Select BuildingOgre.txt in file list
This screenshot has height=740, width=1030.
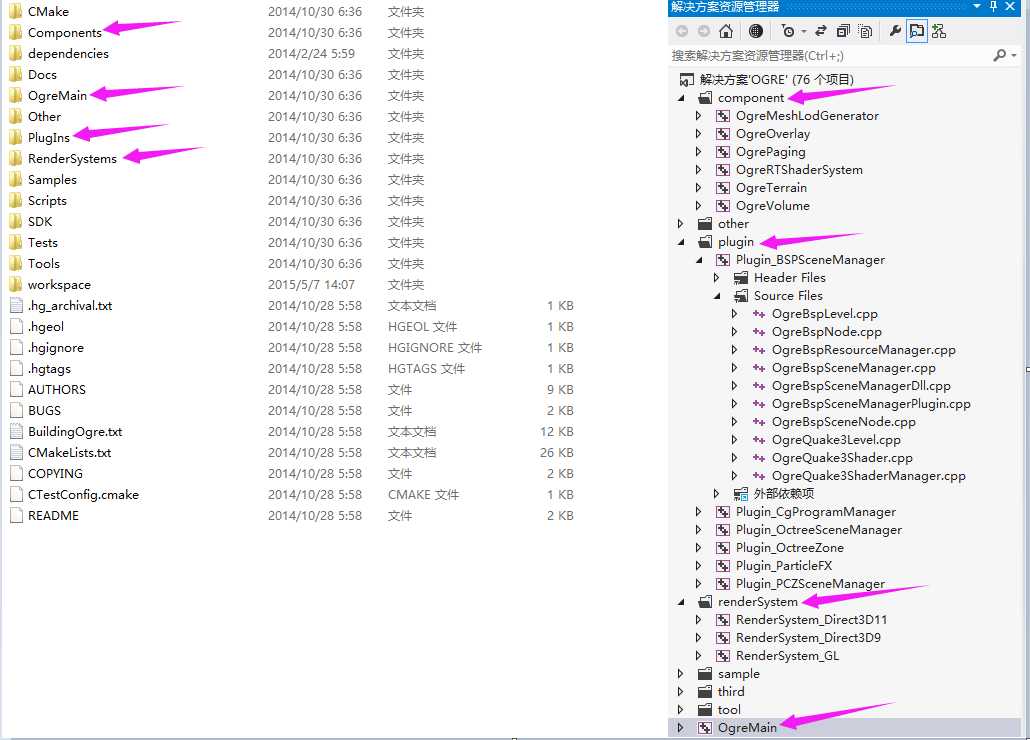click(x=75, y=431)
